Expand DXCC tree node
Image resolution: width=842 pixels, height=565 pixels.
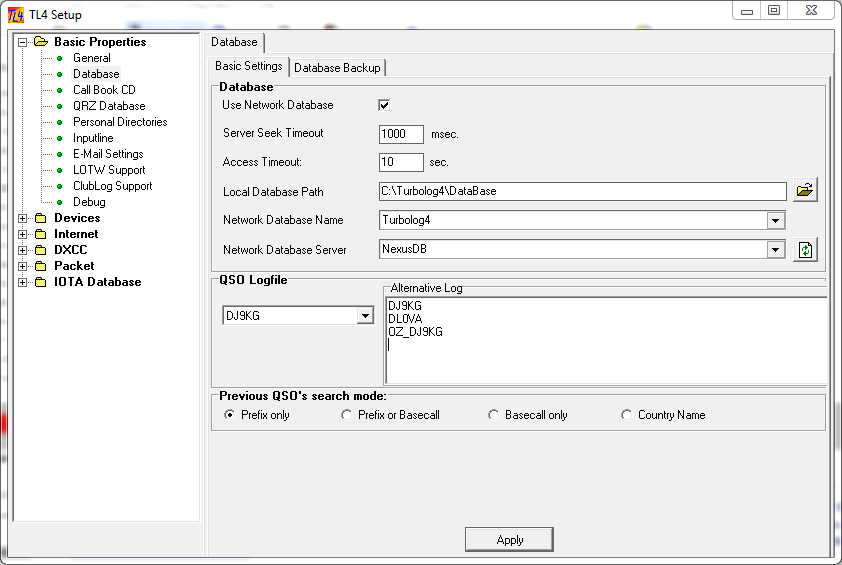[23, 250]
